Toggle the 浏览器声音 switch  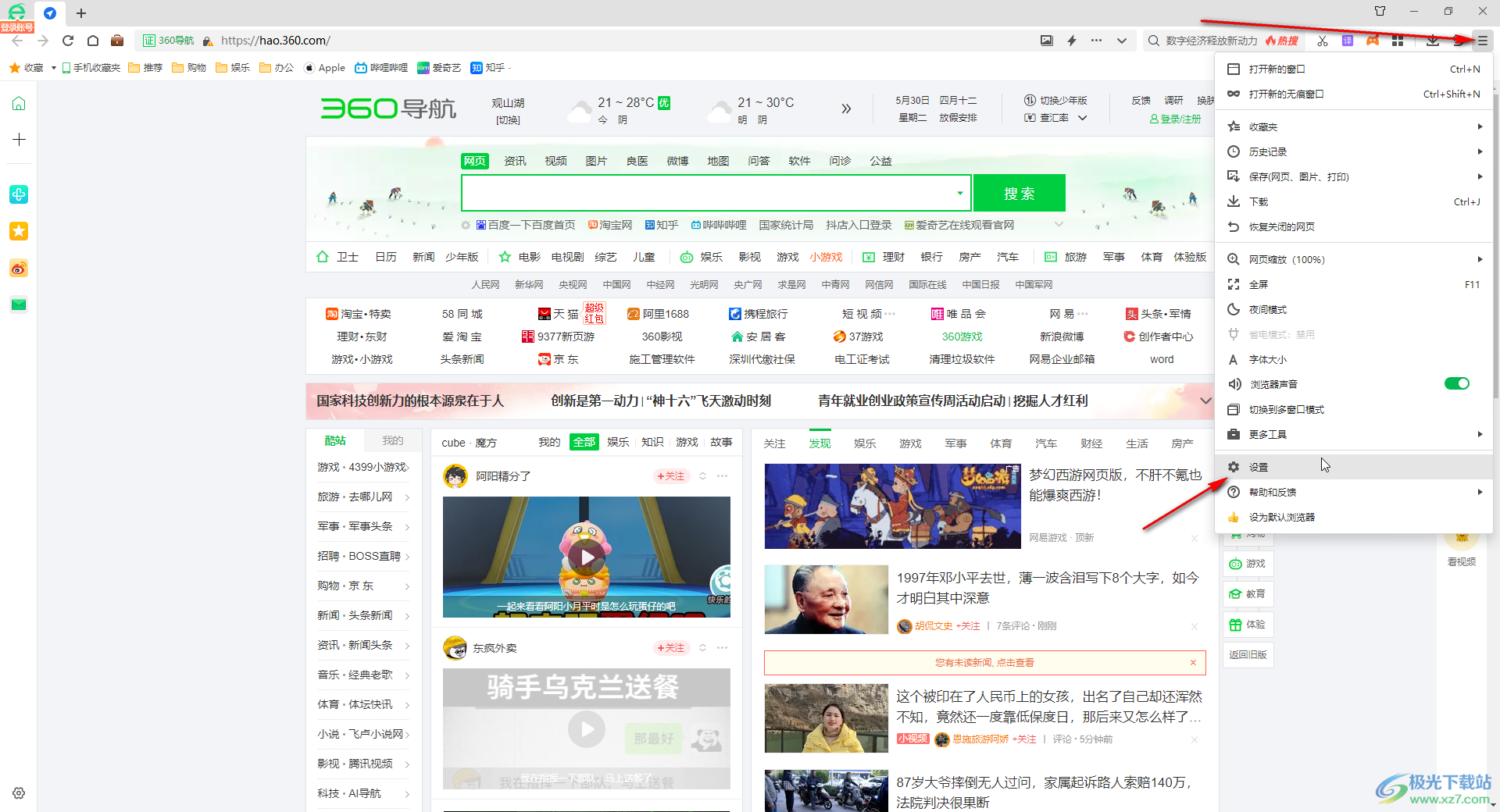1456,383
